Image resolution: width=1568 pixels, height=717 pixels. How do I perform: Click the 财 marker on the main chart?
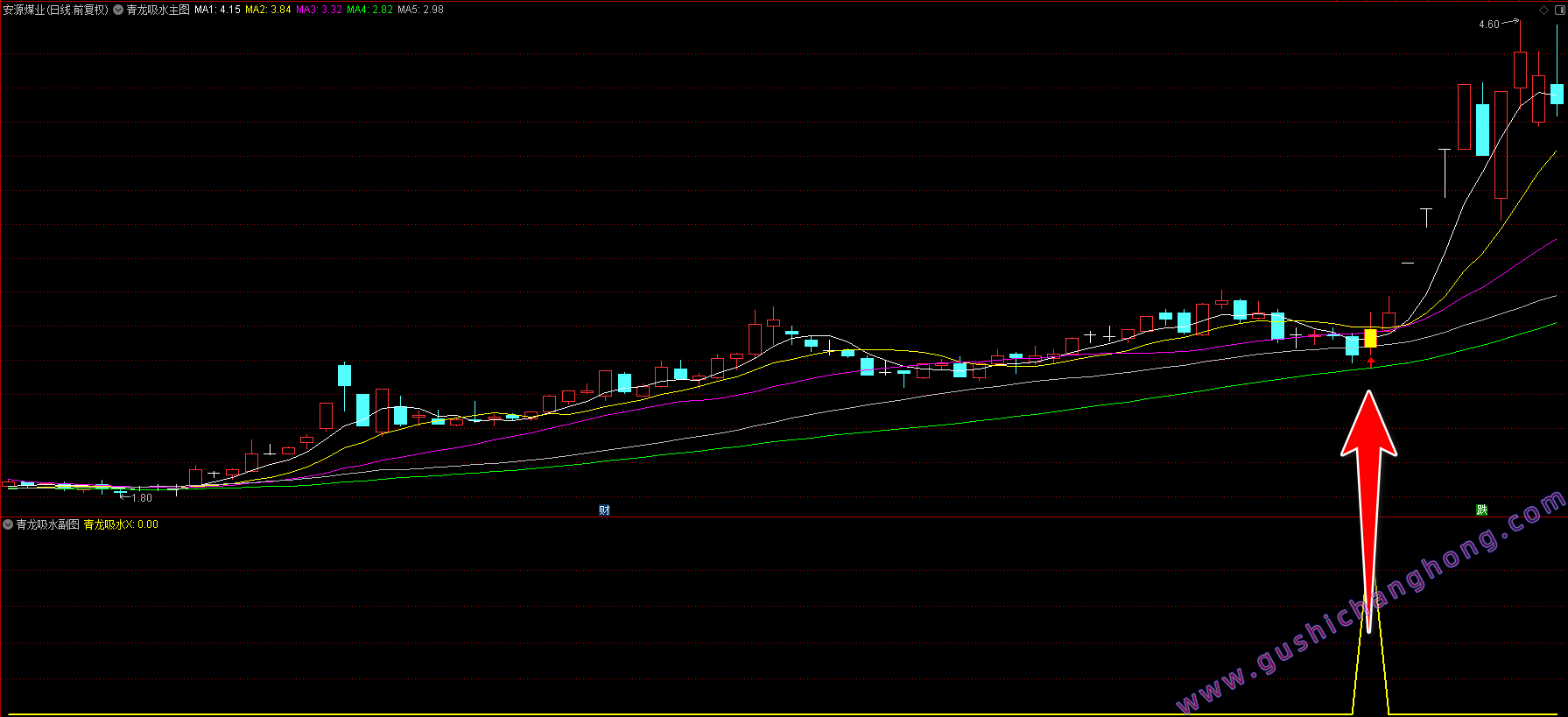pos(604,510)
